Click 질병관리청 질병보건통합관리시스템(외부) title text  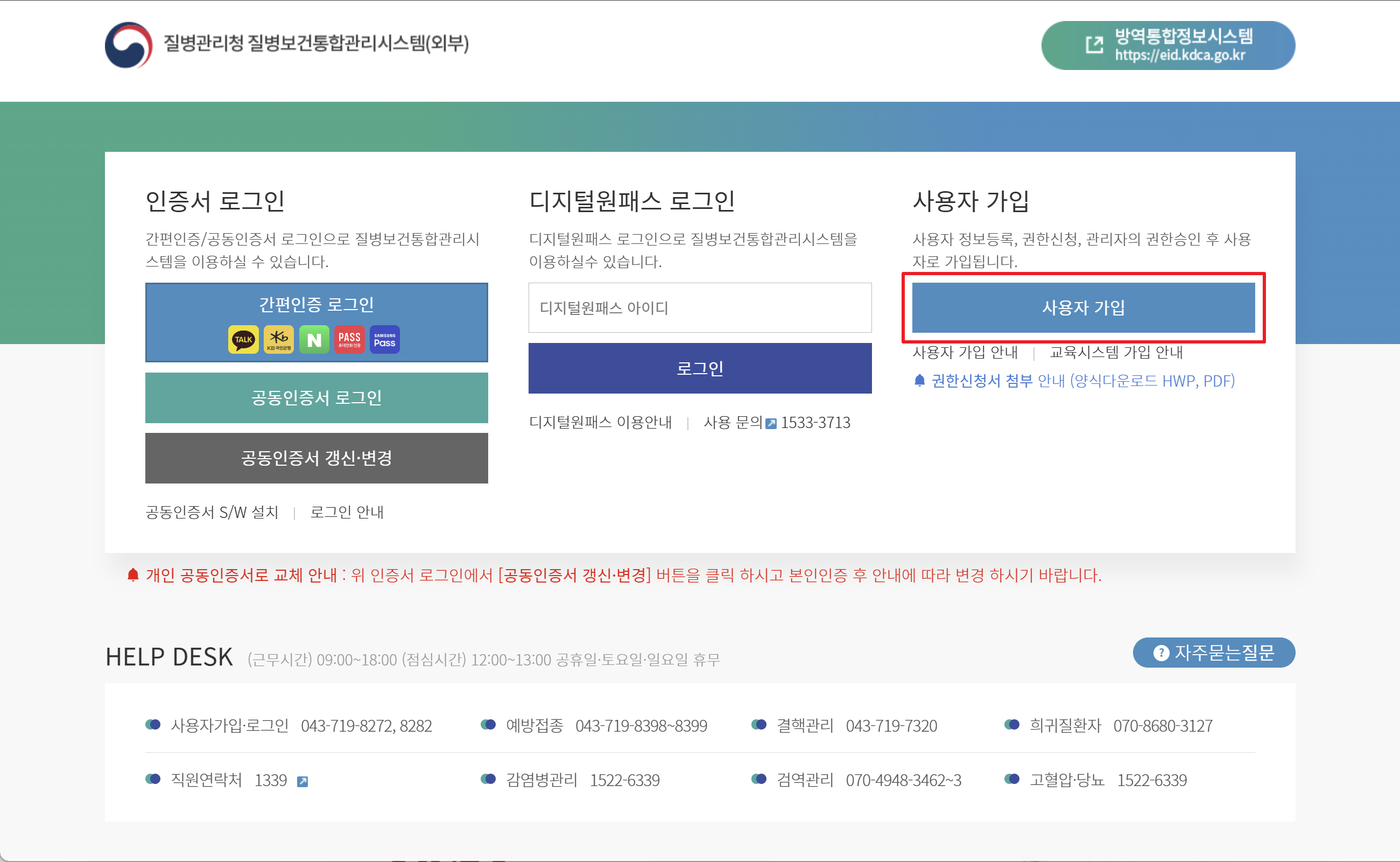[316, 43]
